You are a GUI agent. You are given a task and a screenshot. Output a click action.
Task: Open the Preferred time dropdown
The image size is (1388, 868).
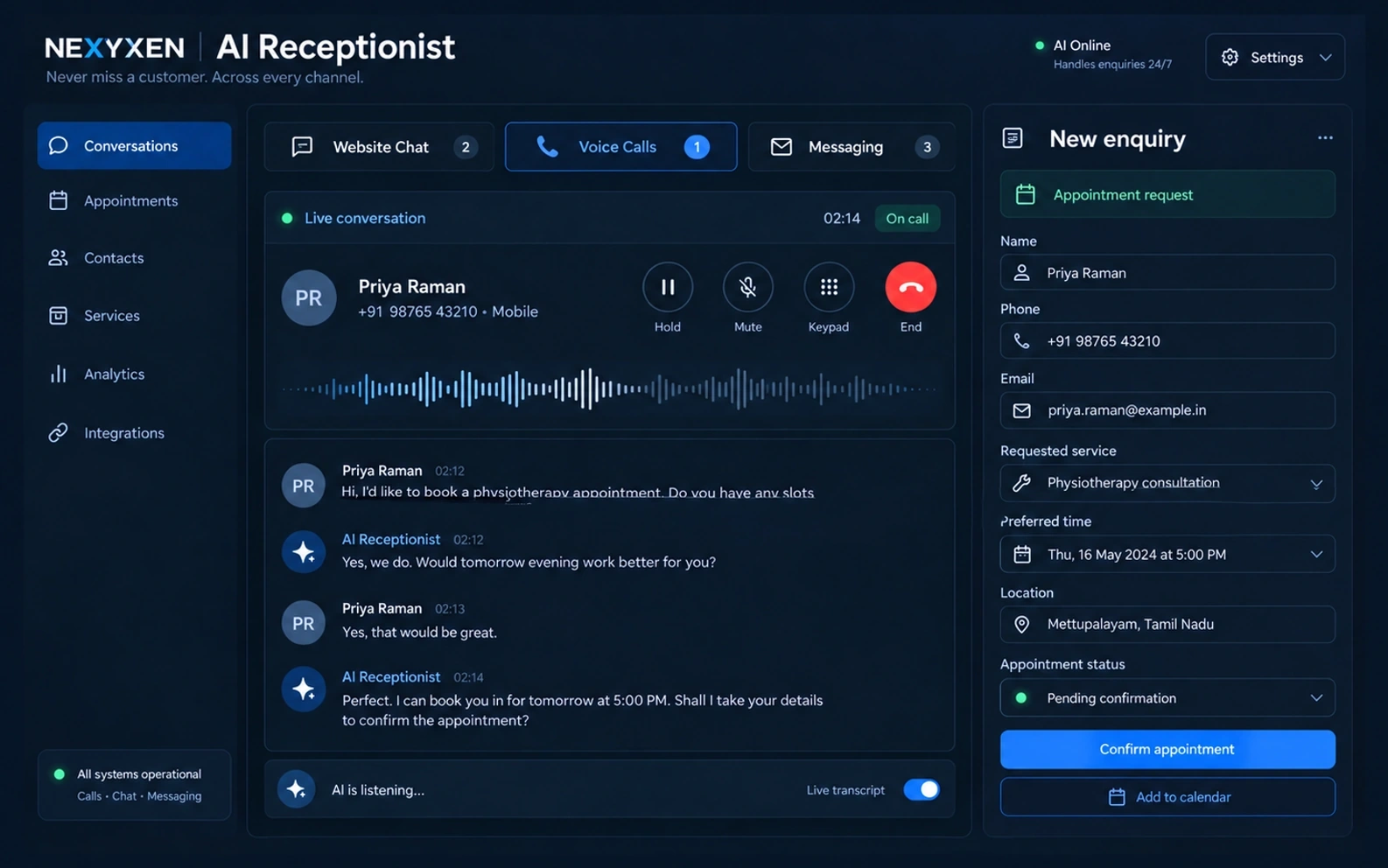(1167, 554)
